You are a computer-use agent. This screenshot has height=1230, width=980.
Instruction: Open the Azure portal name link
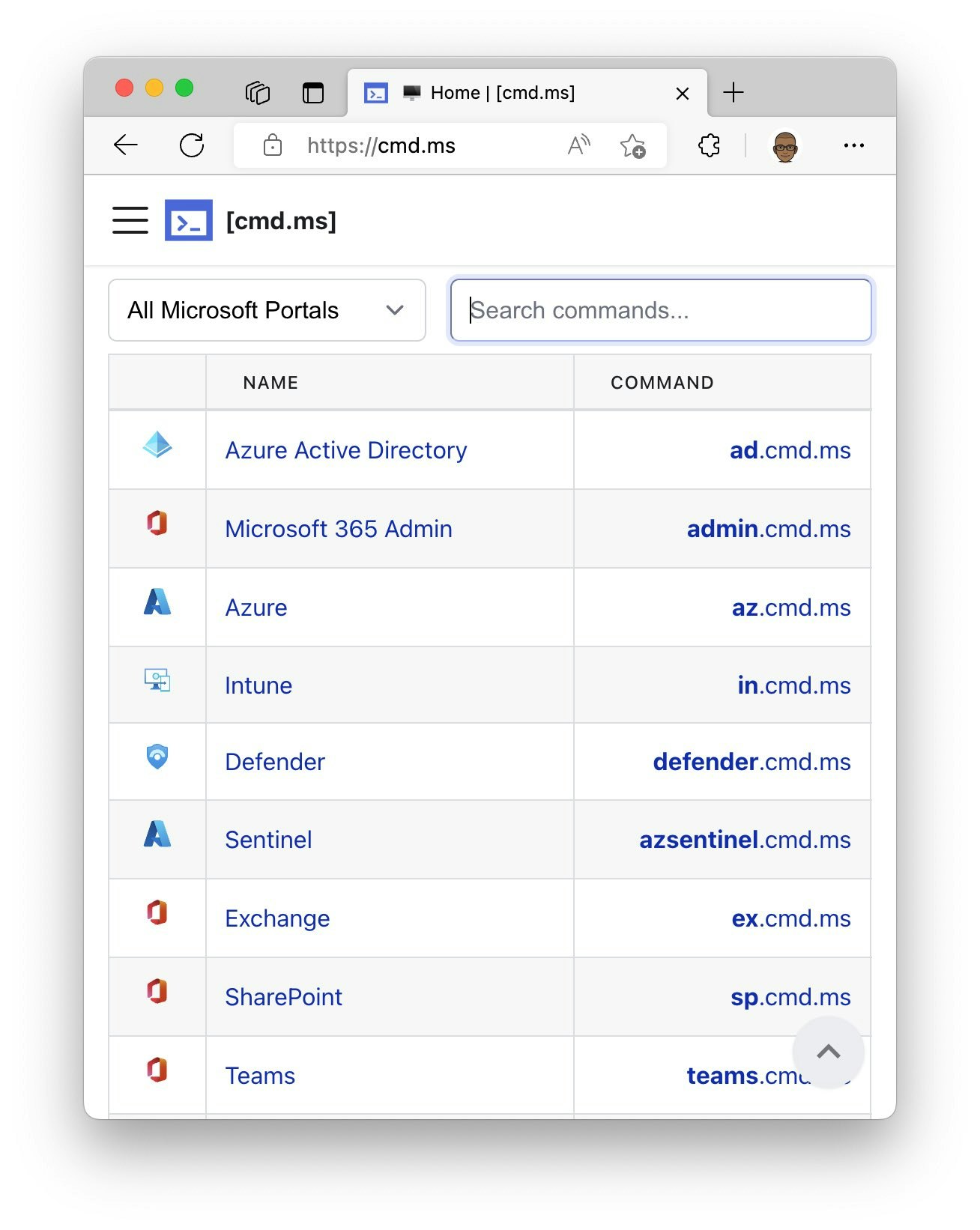pos(256,608)
